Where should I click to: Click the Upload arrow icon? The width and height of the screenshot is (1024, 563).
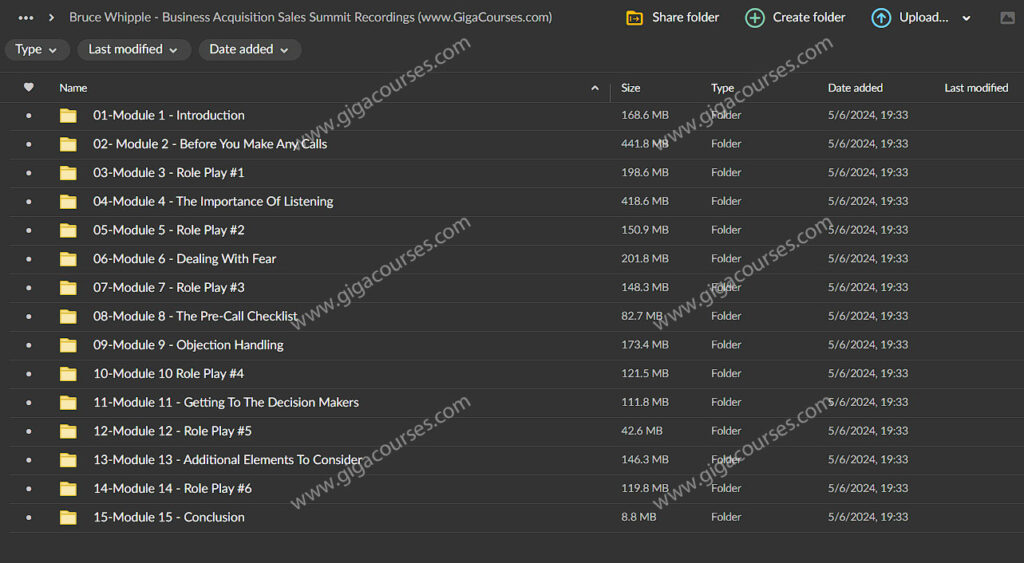pyautogui.click(x=881, y=18)
